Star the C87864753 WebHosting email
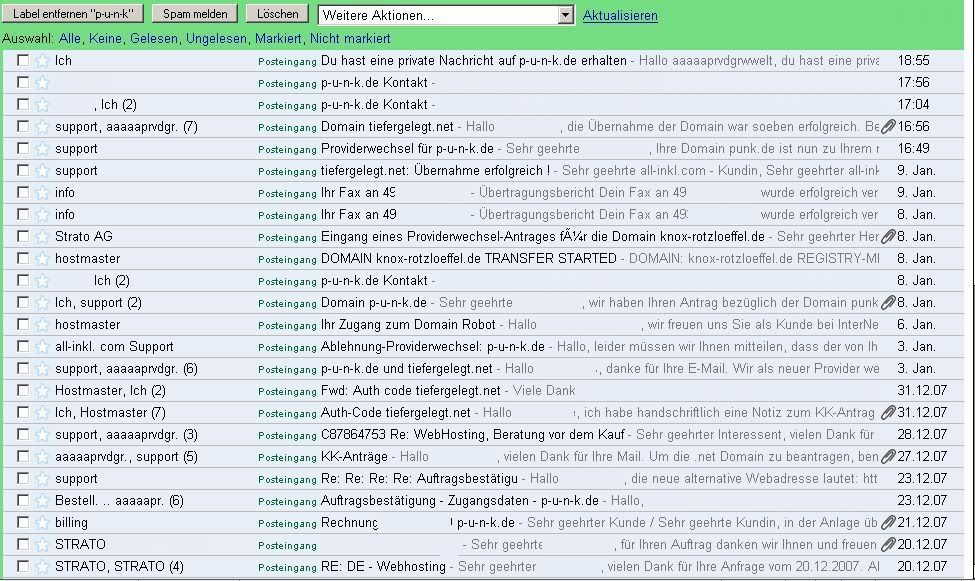Image resolution: width=975 pixels, height=581 pixels. [x=42, y=435]
